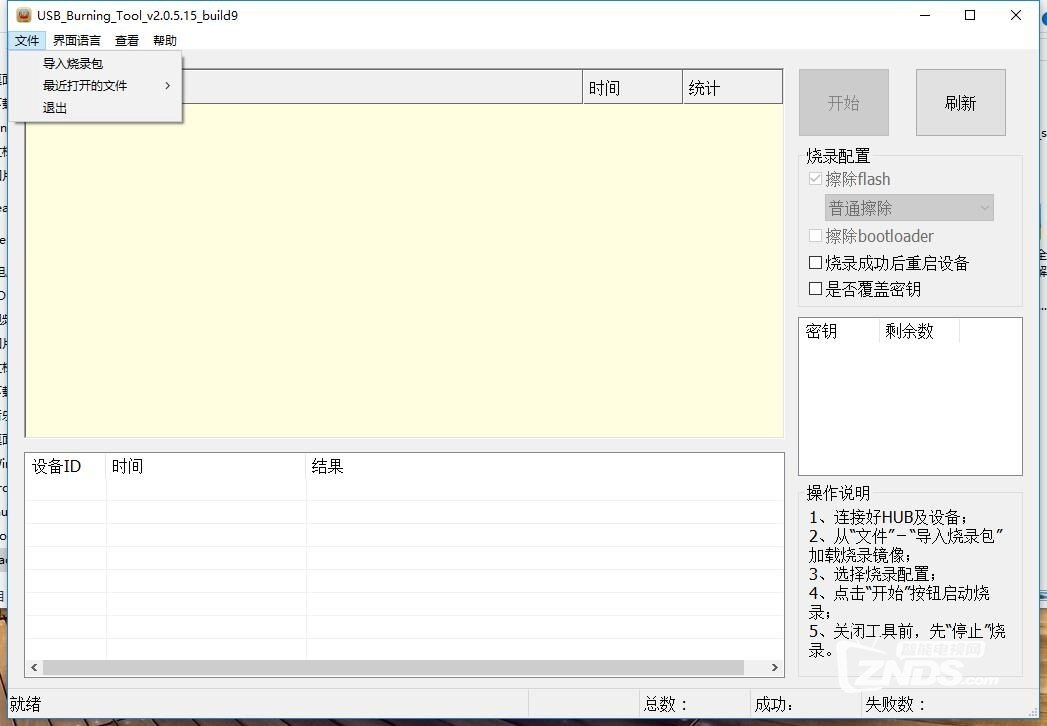Click the 刷新 refresh button
Viewport: 1047px width, 726px height.
pyautogui.click(x=960, y=102)
